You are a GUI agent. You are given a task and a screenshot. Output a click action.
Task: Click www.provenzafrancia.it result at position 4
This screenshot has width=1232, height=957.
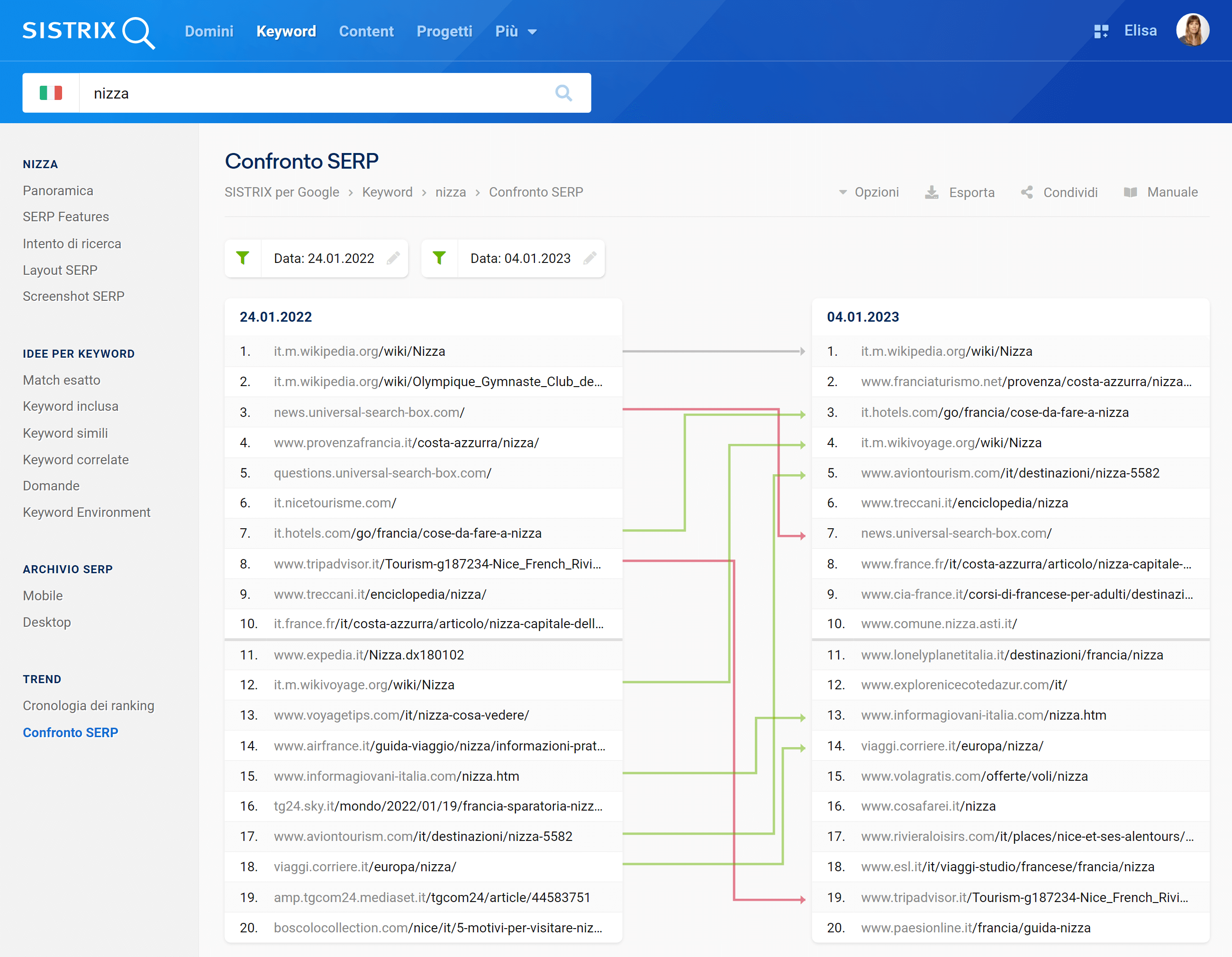[406, 442]
